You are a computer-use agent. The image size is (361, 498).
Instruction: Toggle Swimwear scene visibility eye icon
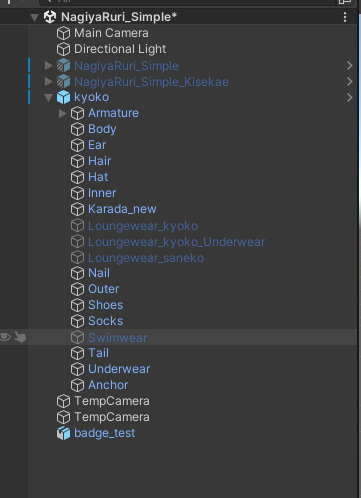[x=5, y=337]
